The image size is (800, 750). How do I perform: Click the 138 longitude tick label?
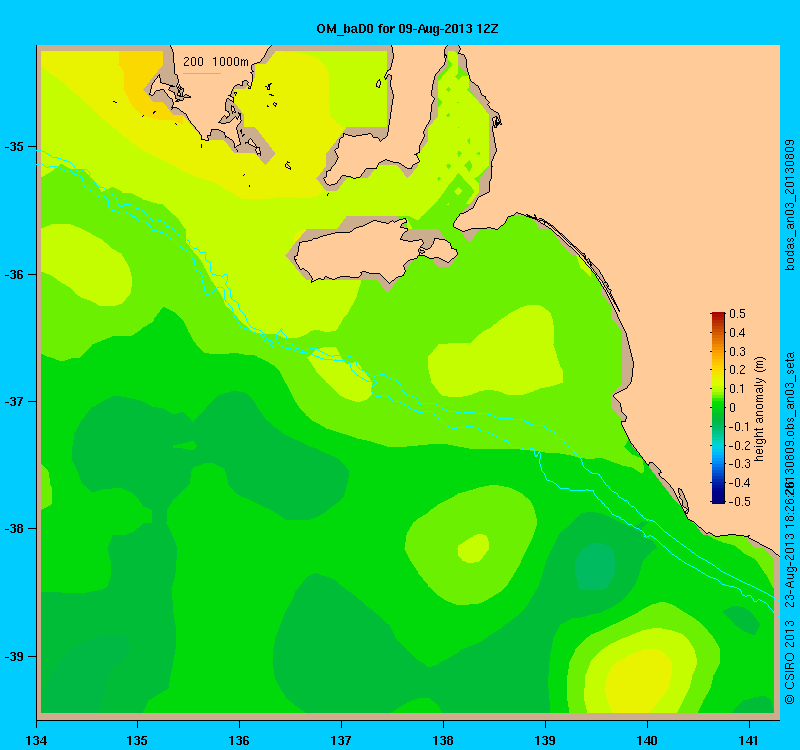point(443,740)
